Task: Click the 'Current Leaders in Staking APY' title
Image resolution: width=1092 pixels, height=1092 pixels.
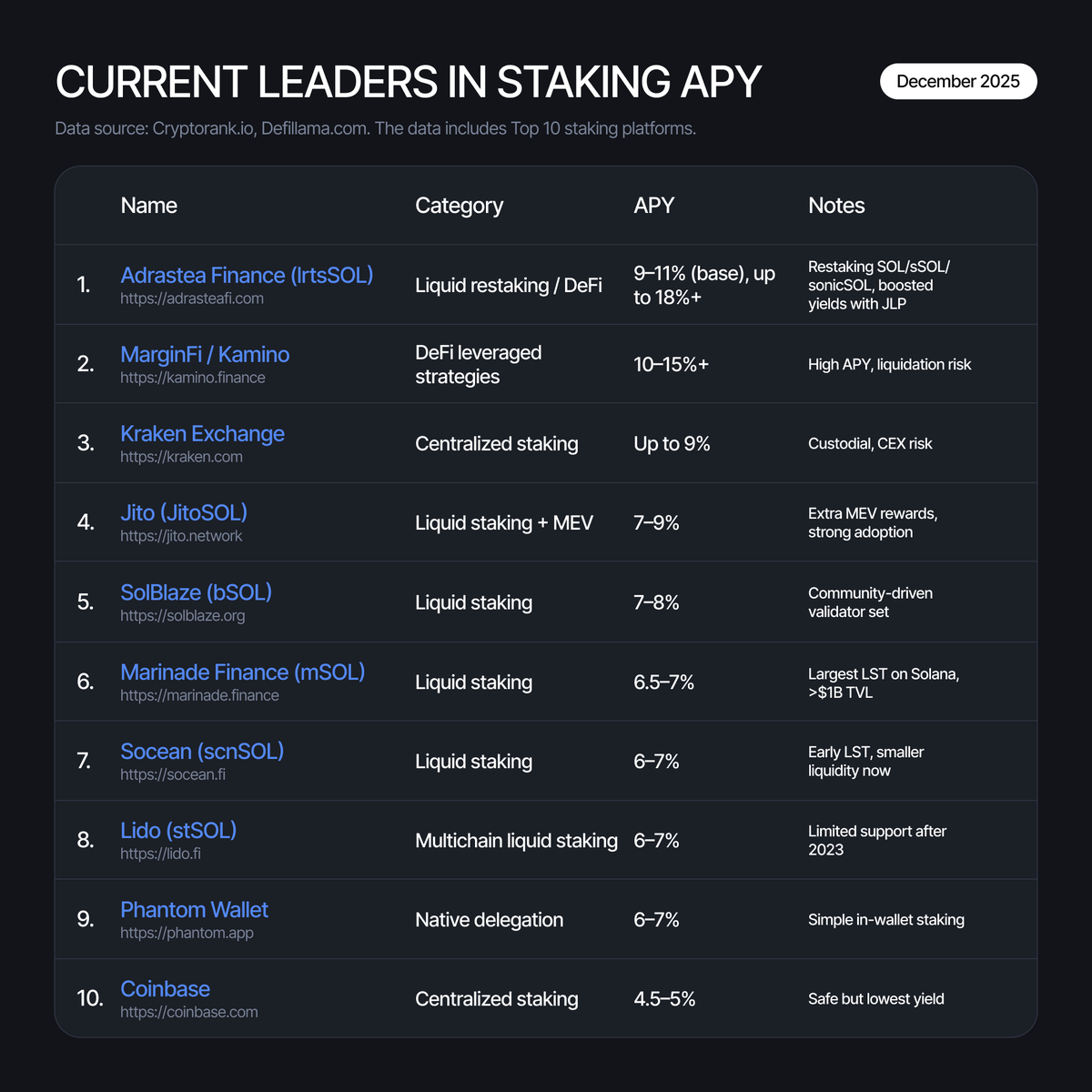Action: [x=409, y=82]
